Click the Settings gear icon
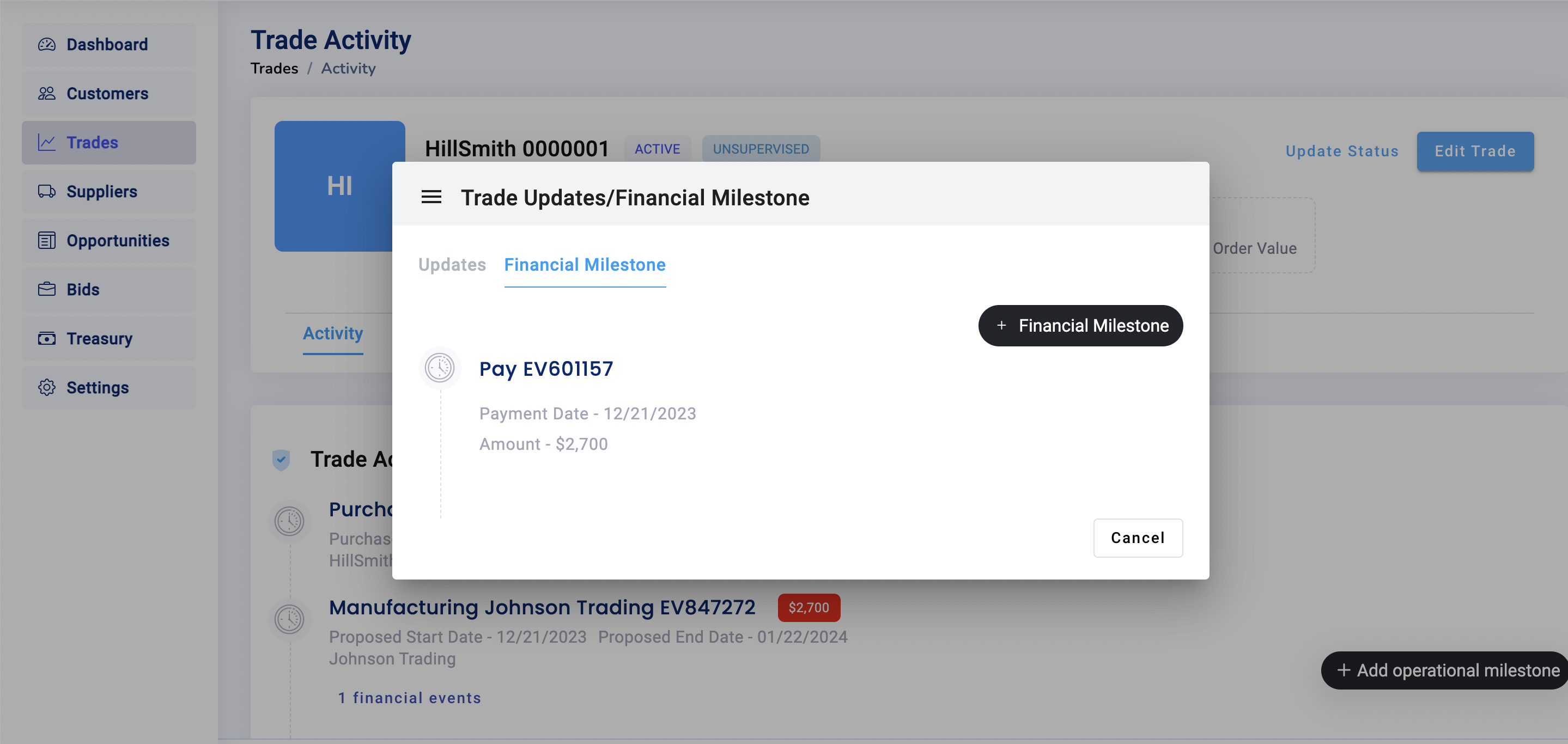1568x744 pixels. 46,387
